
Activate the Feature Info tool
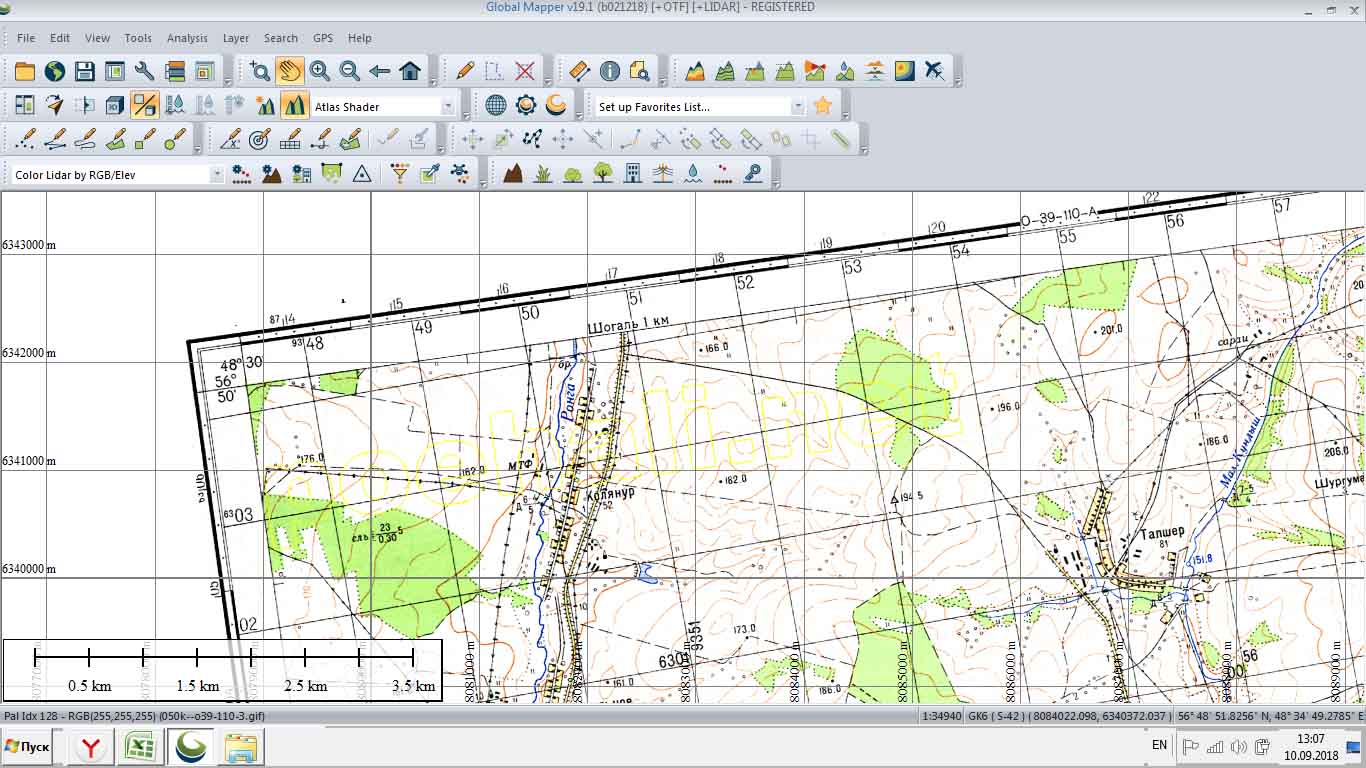pos(609,71)
